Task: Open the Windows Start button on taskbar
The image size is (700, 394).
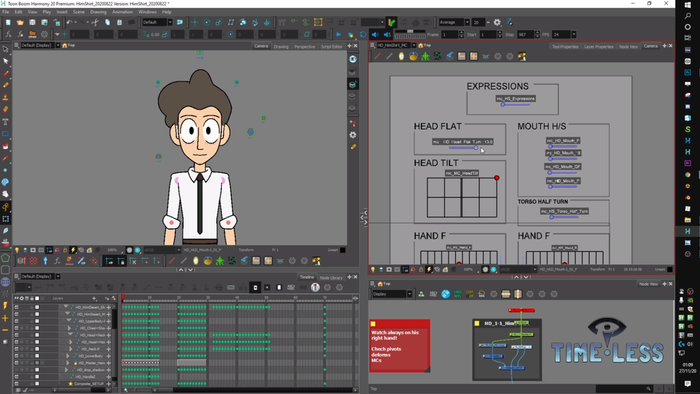Action: click(688, 4)
